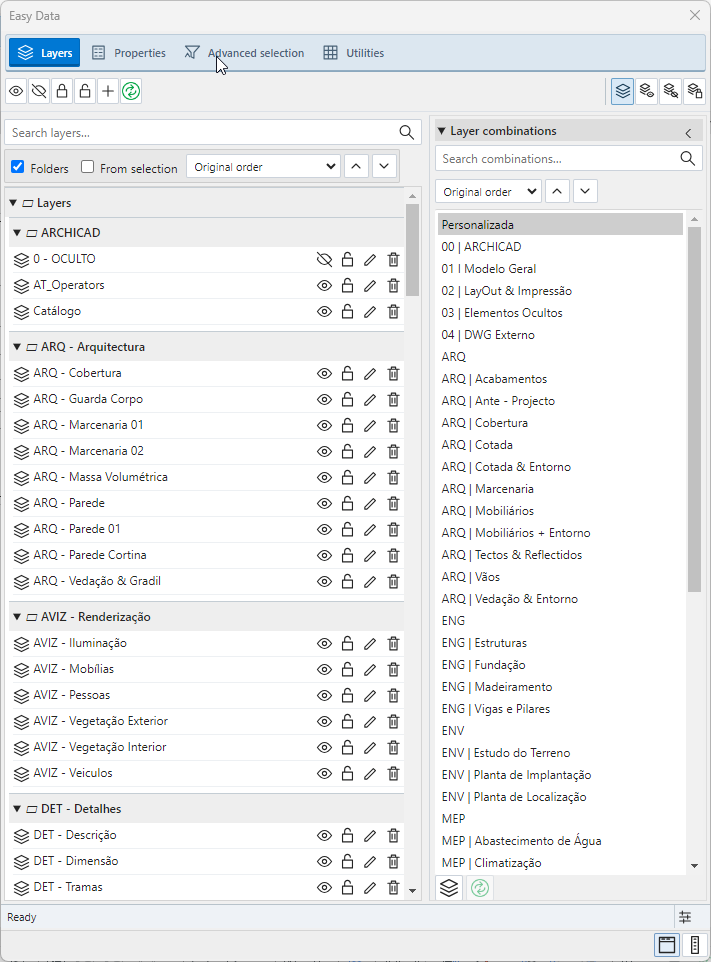The image size is (711, 962).
Task: Switch to vertical compact layout icon
Action: (x=694, y=945)
